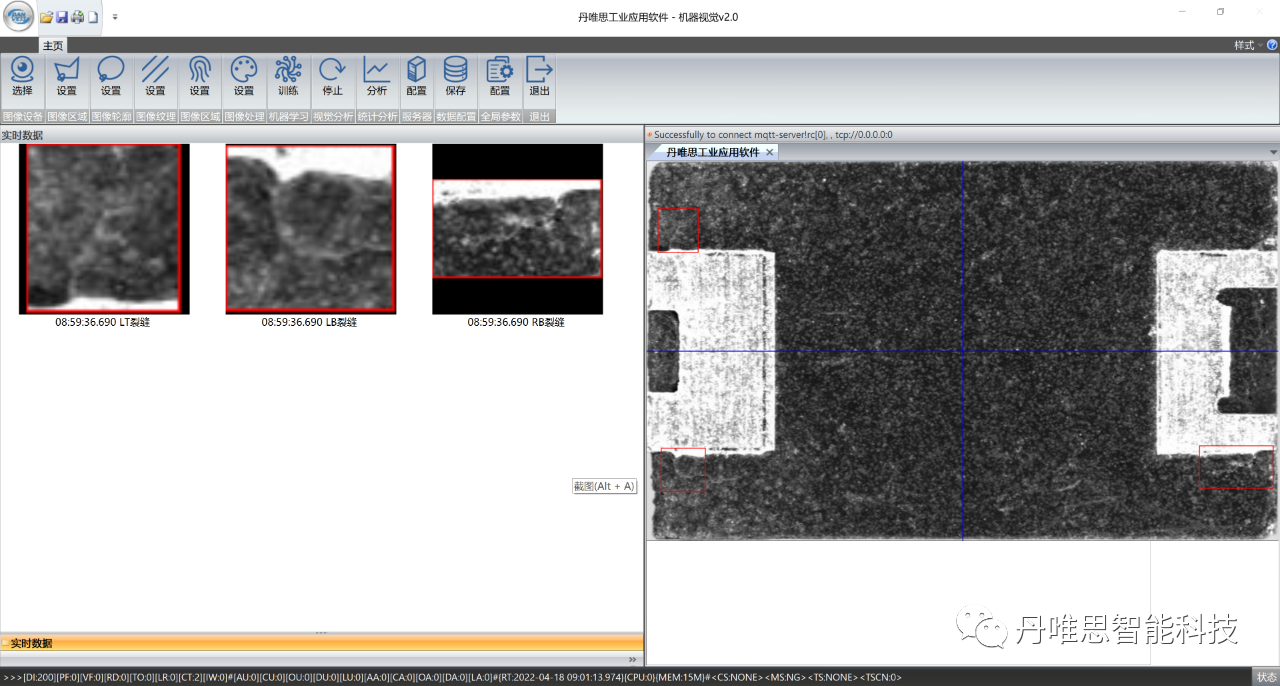Click the blank-page new document icon
The image size is (1280, 686).
93,17
